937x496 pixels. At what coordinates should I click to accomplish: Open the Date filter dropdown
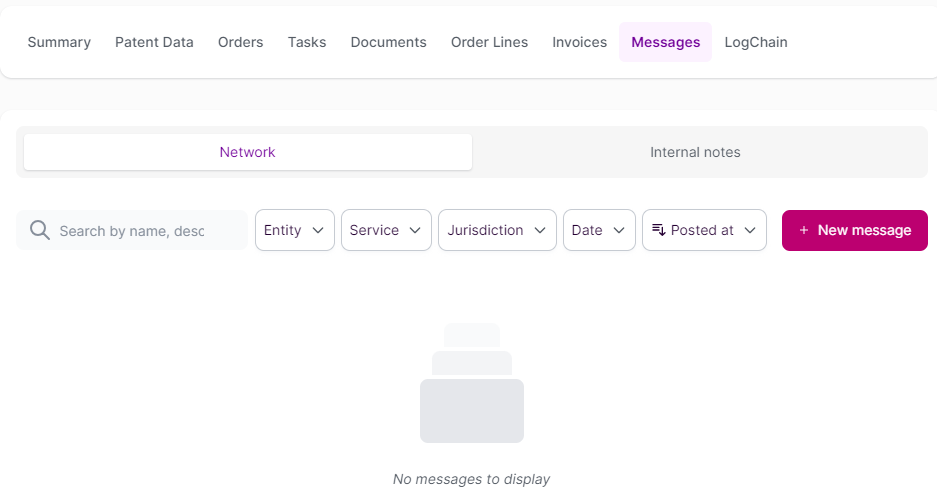pyautogui.click(x=599, y=230)
